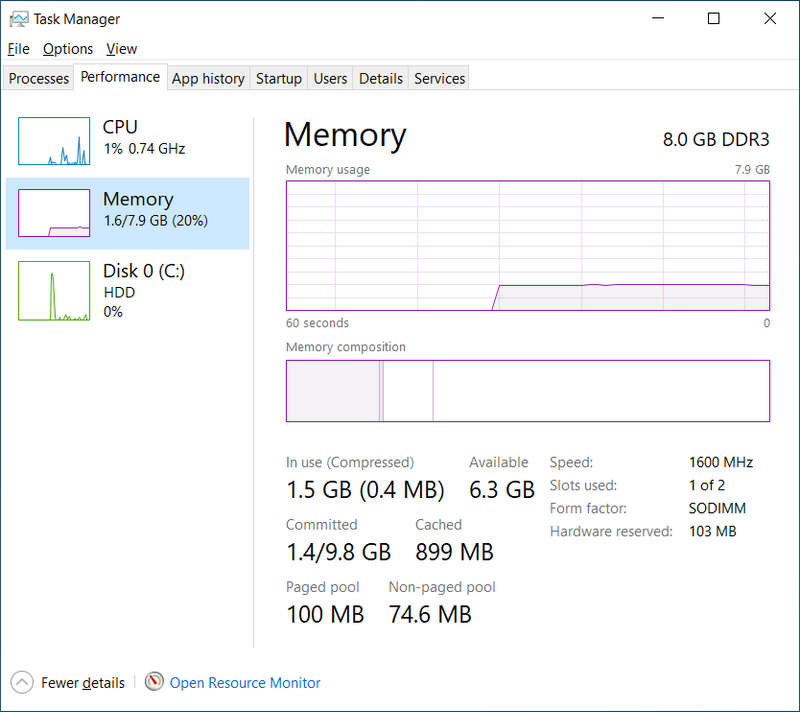
Task: Open the File menu
Action: click(x=18, y=49)
